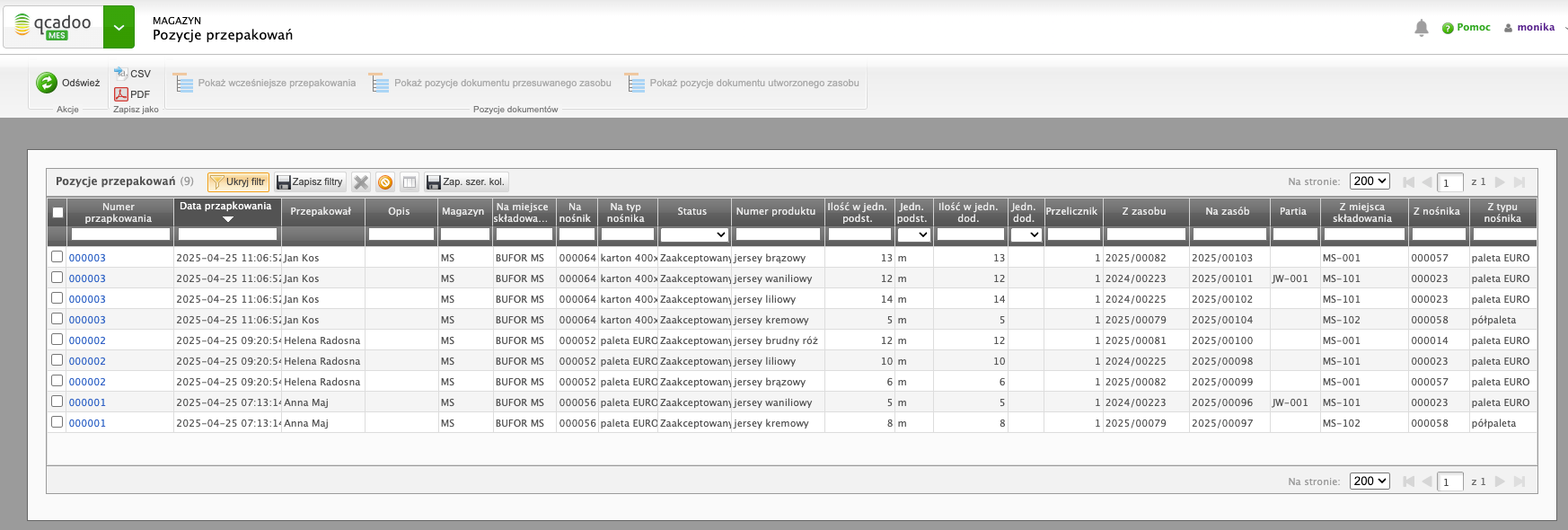Expand the green main menu arrow
Image resolution: width=1568 pixels, height=530 pixels.
click(x=119, y=27)
